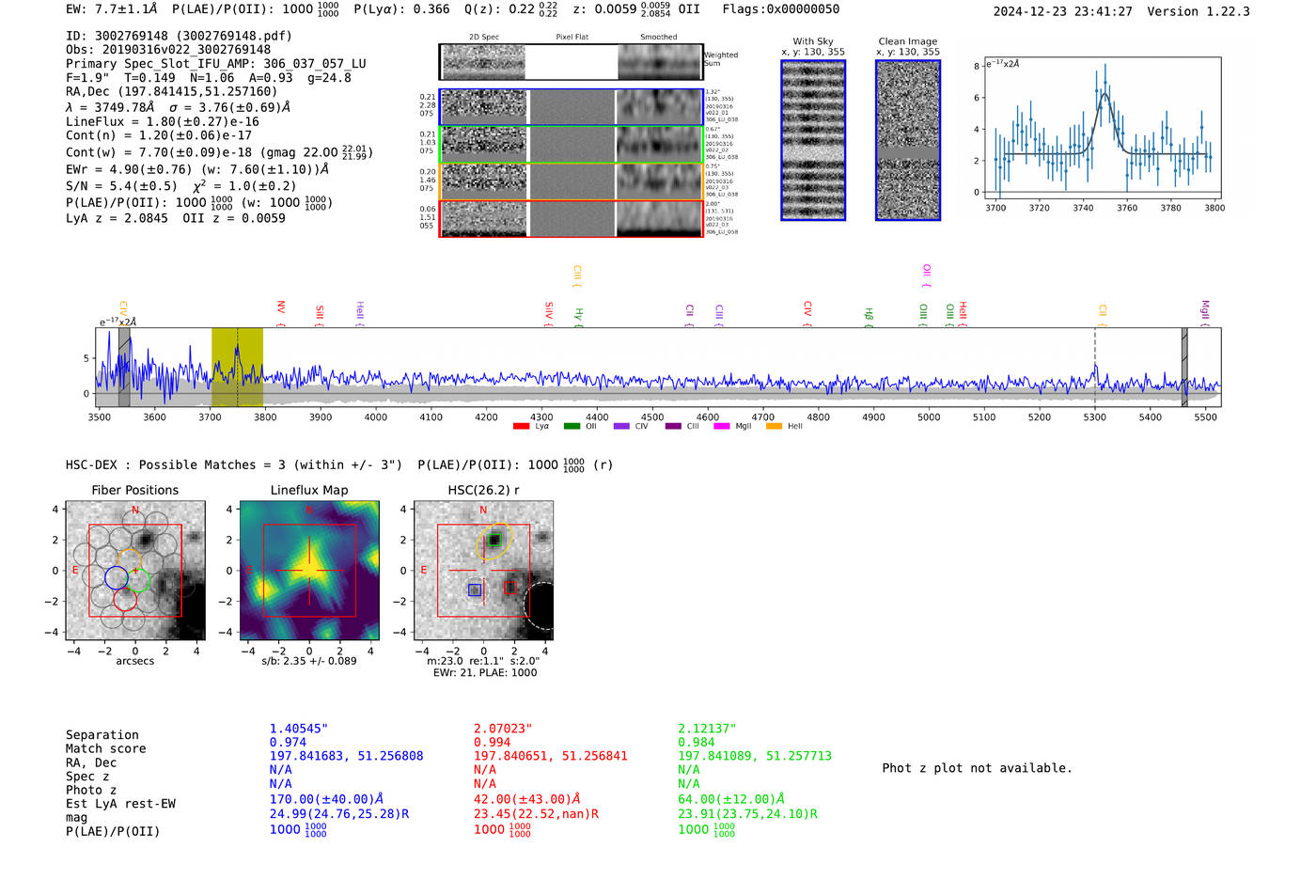Click the white dashed circle in HSC image
Image resolution: width=1316 pixels, height=896 pixels.
(538, 606)
